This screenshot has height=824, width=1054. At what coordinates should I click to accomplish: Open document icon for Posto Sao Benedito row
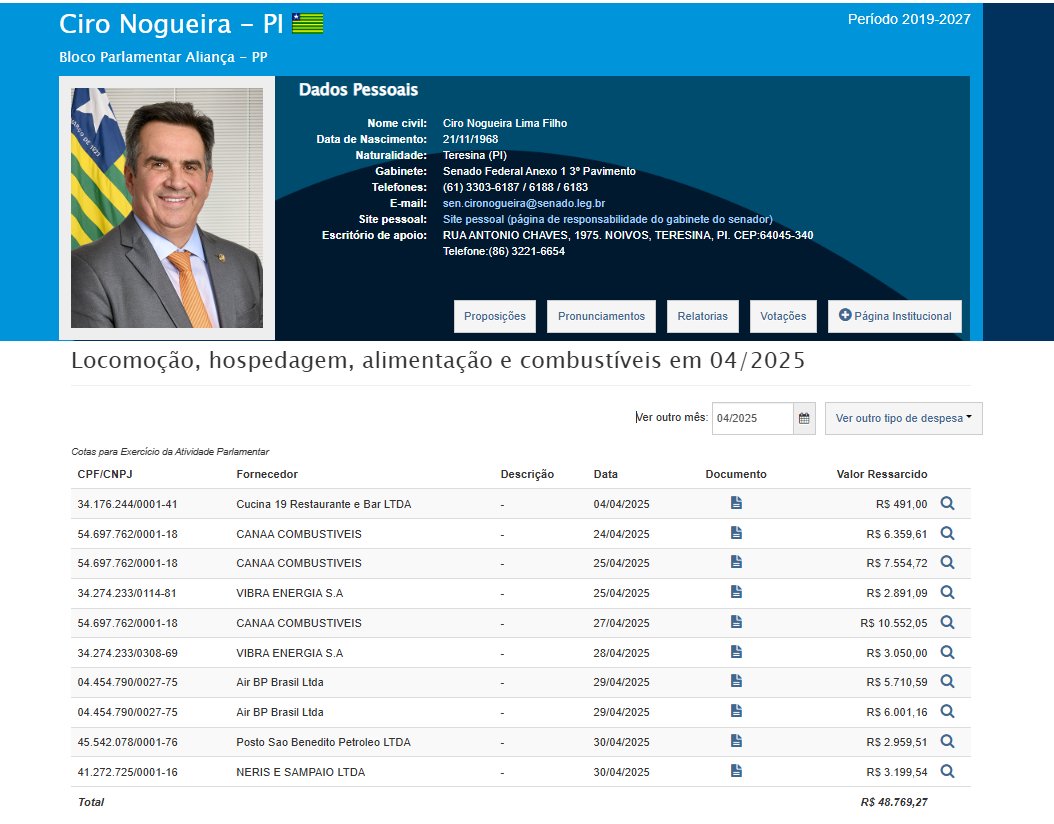pos(736,741)
